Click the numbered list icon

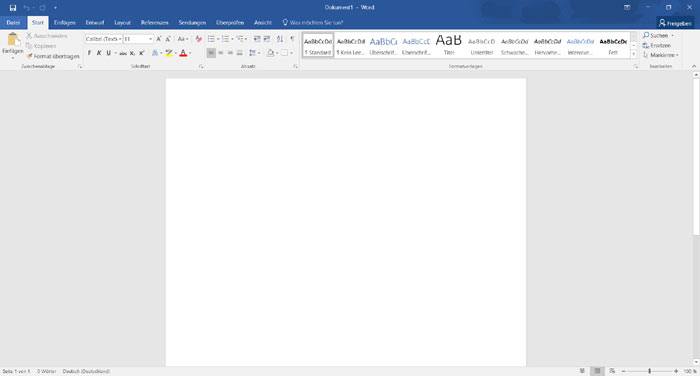click(x=225, y=39)
